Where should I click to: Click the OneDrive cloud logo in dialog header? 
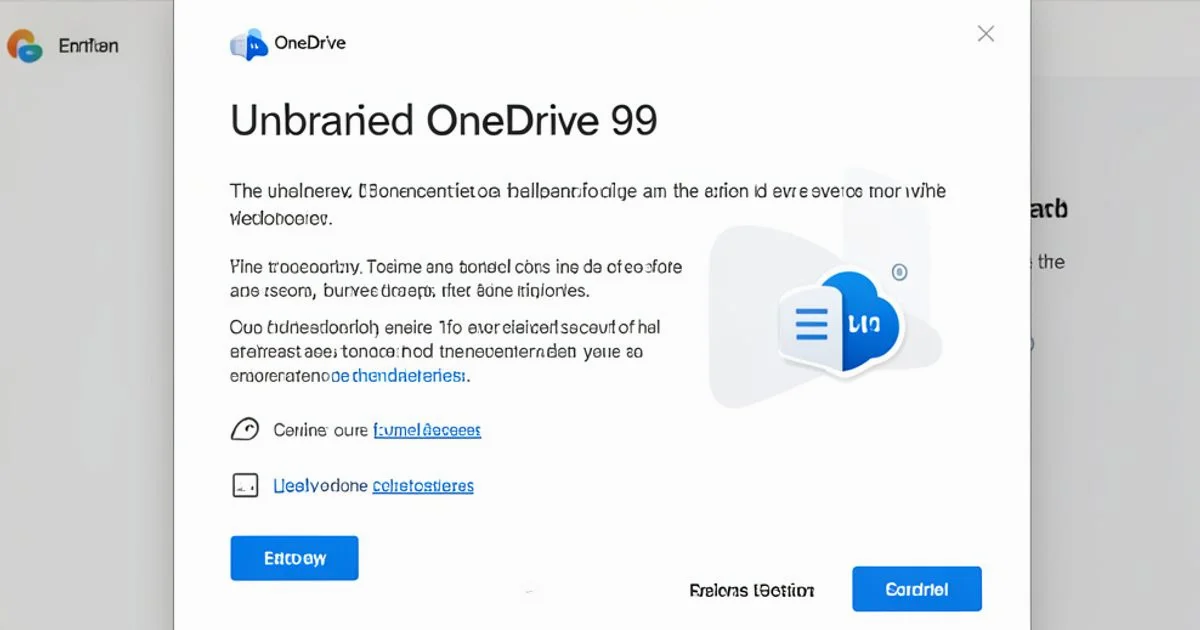point(249,44)
